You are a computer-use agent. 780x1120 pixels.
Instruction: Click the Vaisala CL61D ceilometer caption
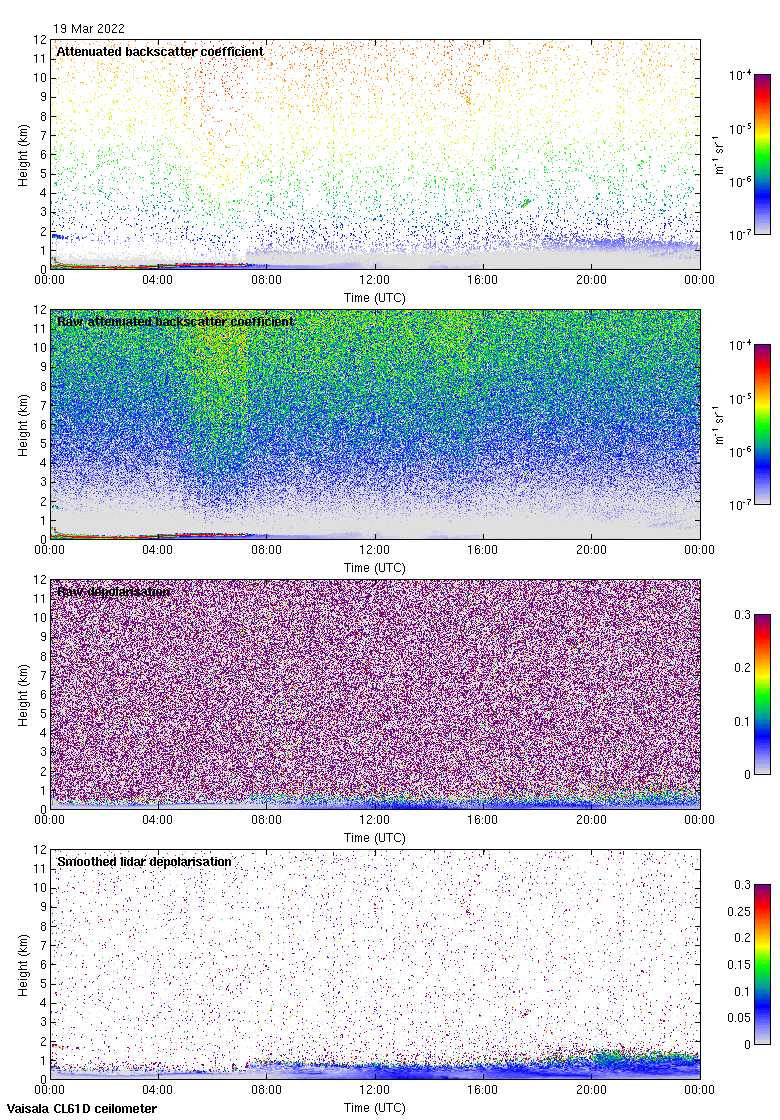(82, 1109)
